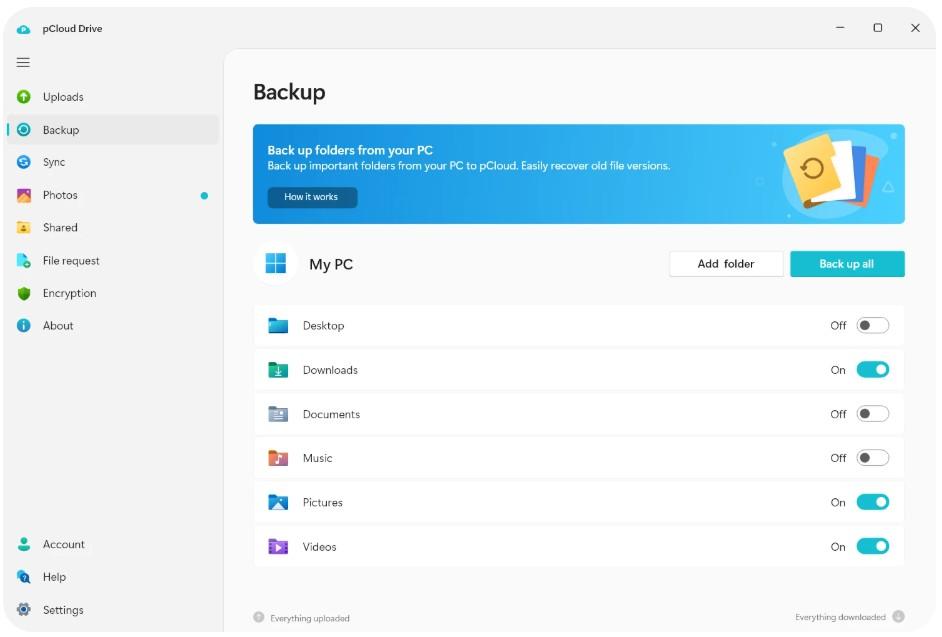Click the How it works button
The width and height of the screenshot is (942, 637).
312,197
